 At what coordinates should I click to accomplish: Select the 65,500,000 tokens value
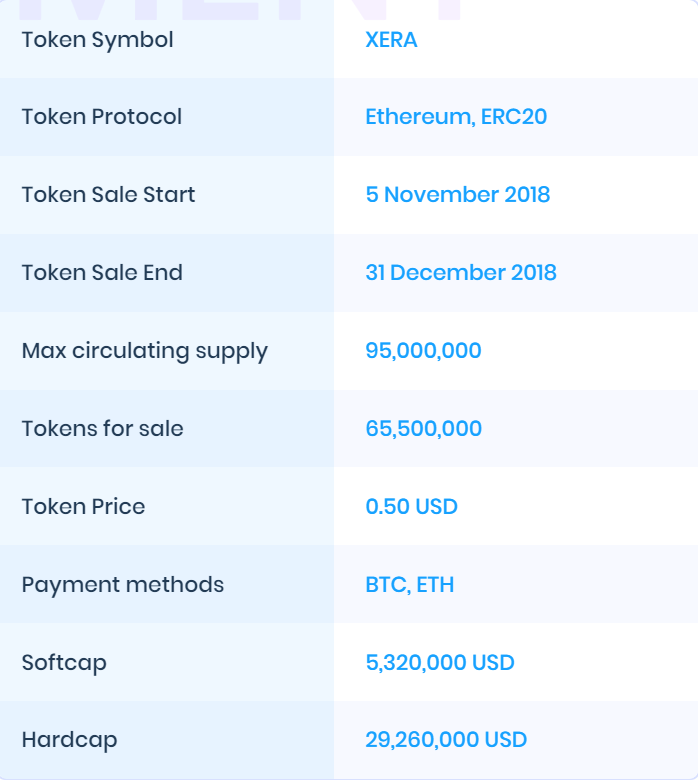click(423, 429)
